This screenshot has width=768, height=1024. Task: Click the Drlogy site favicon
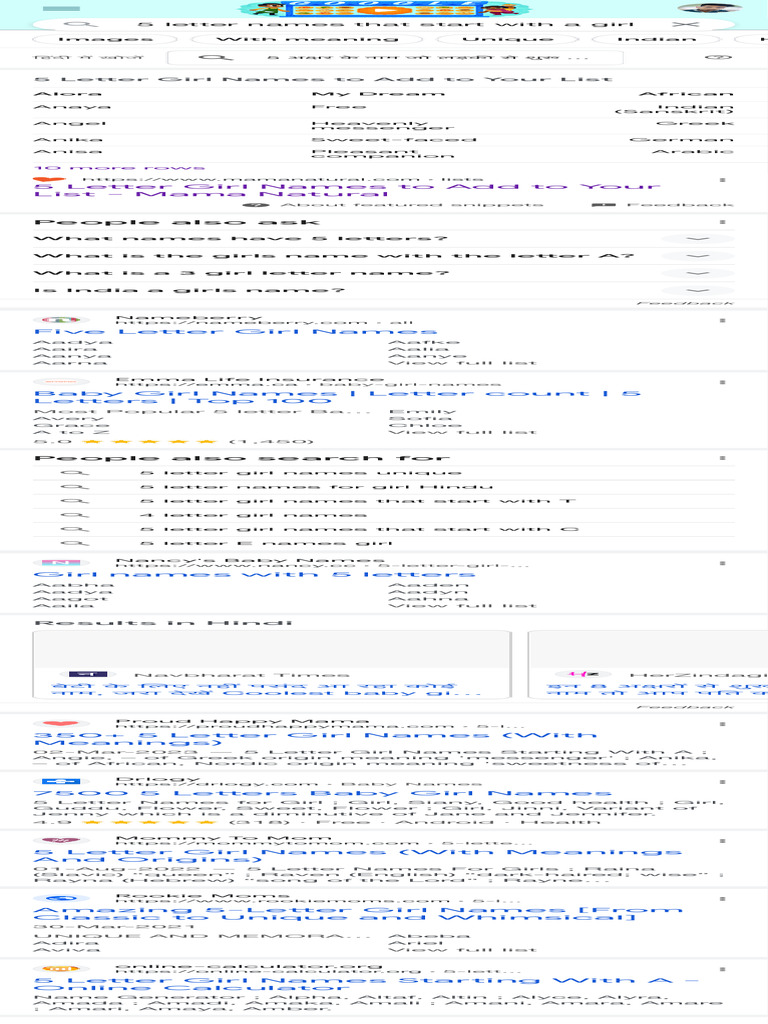tap(61, 781)
